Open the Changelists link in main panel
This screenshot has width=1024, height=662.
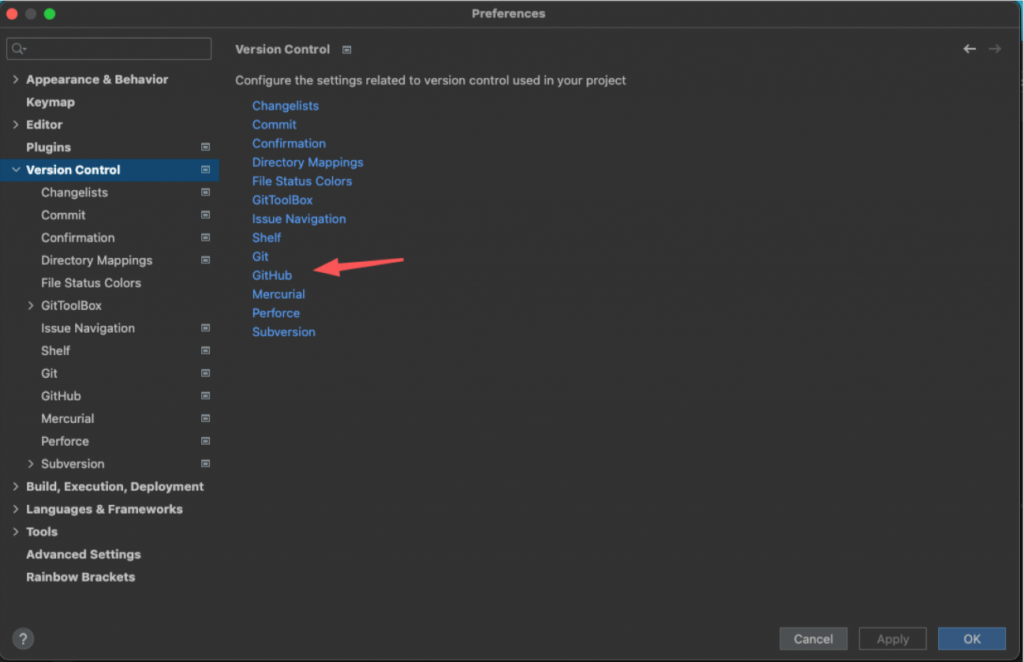(285, 106)
